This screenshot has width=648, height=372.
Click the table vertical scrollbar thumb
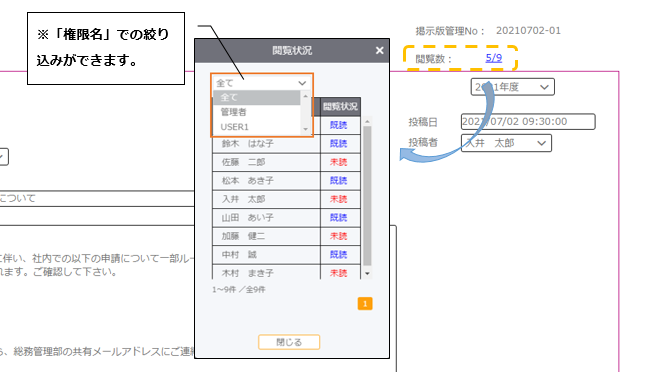[x=367, y=196]
